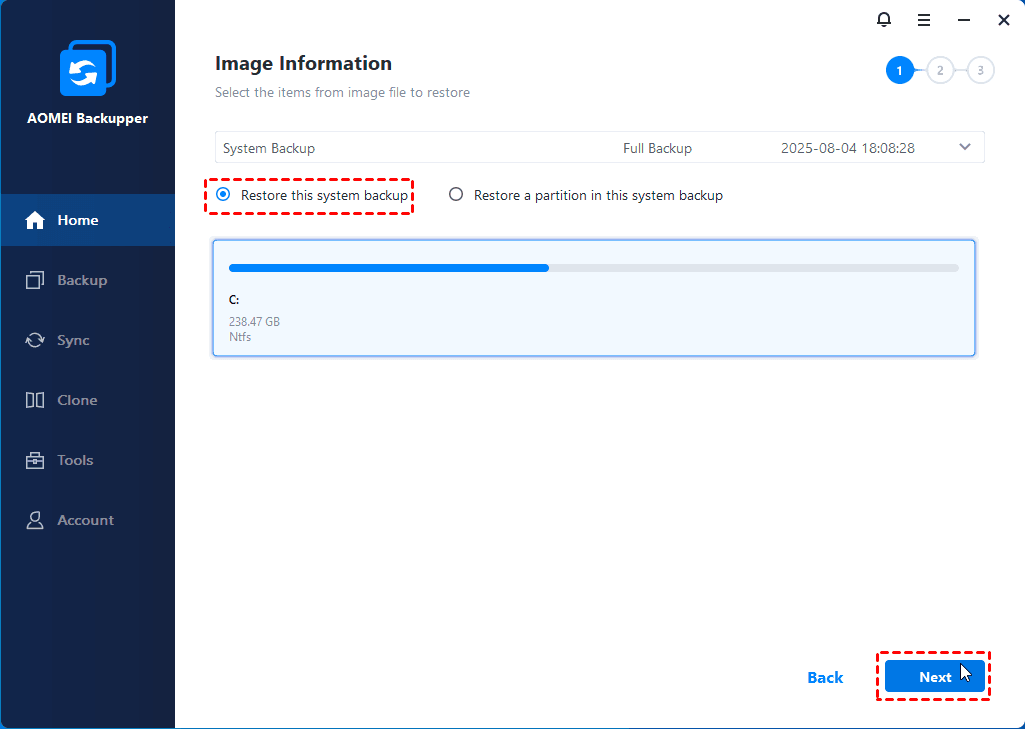Click the Clone icon in sidebar
This screenshot has width=1025, height=729.
click(x=35, y=400)
